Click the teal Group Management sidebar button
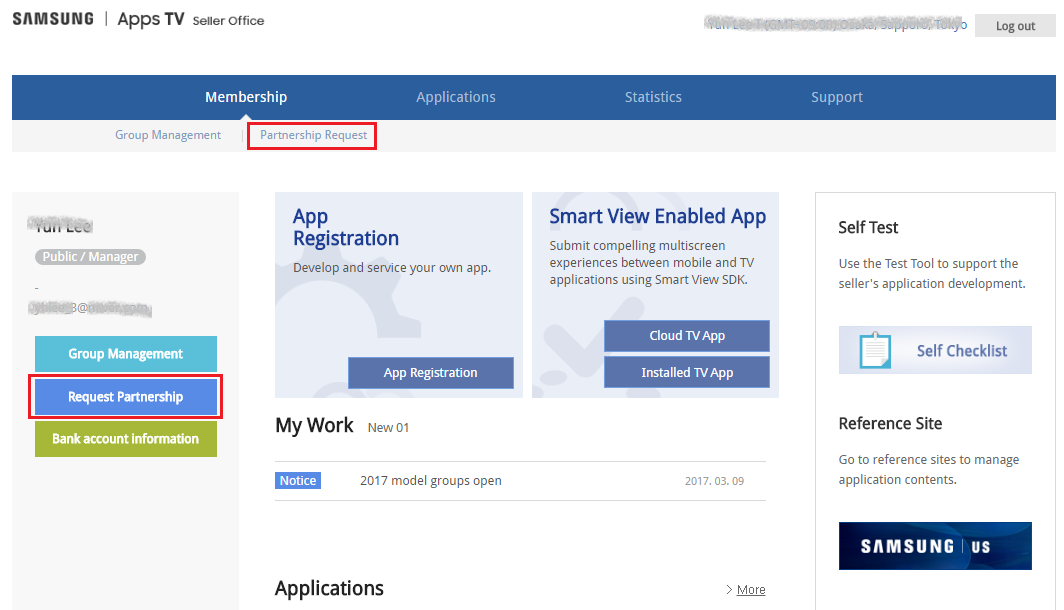 (126, 354)
